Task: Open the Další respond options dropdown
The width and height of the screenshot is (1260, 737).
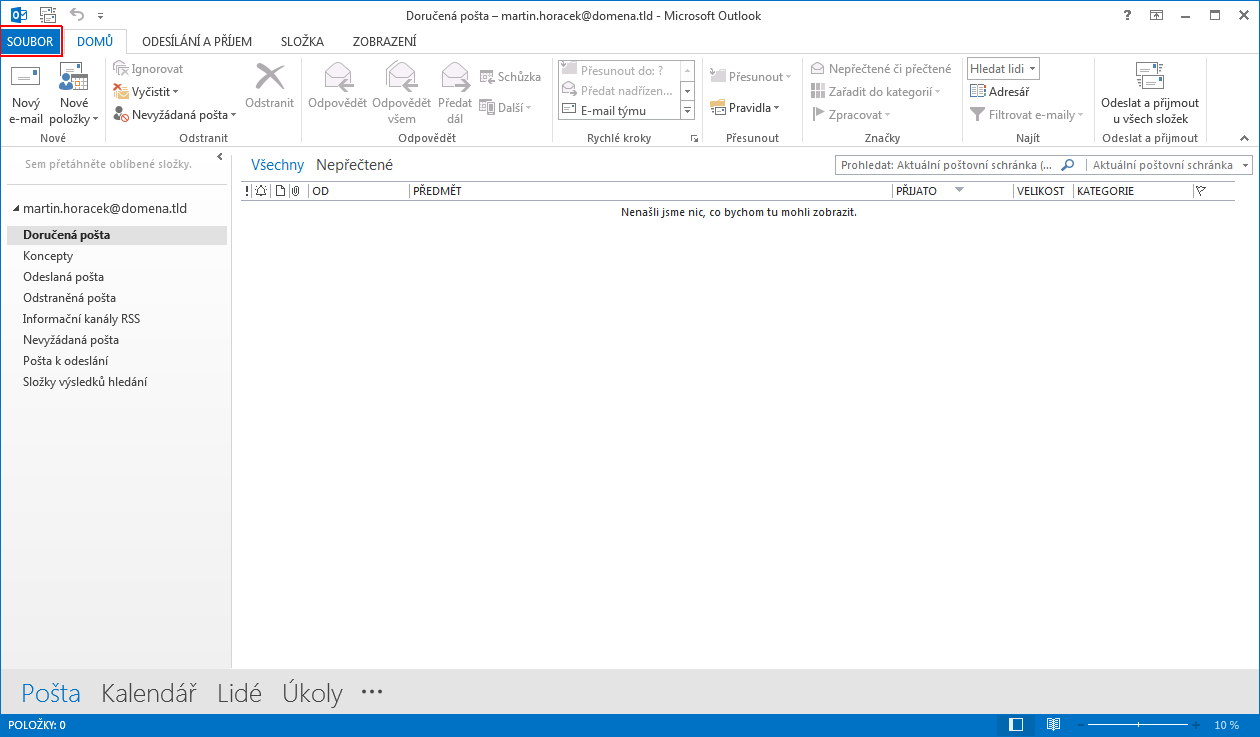Action: (x=505, y=107)
